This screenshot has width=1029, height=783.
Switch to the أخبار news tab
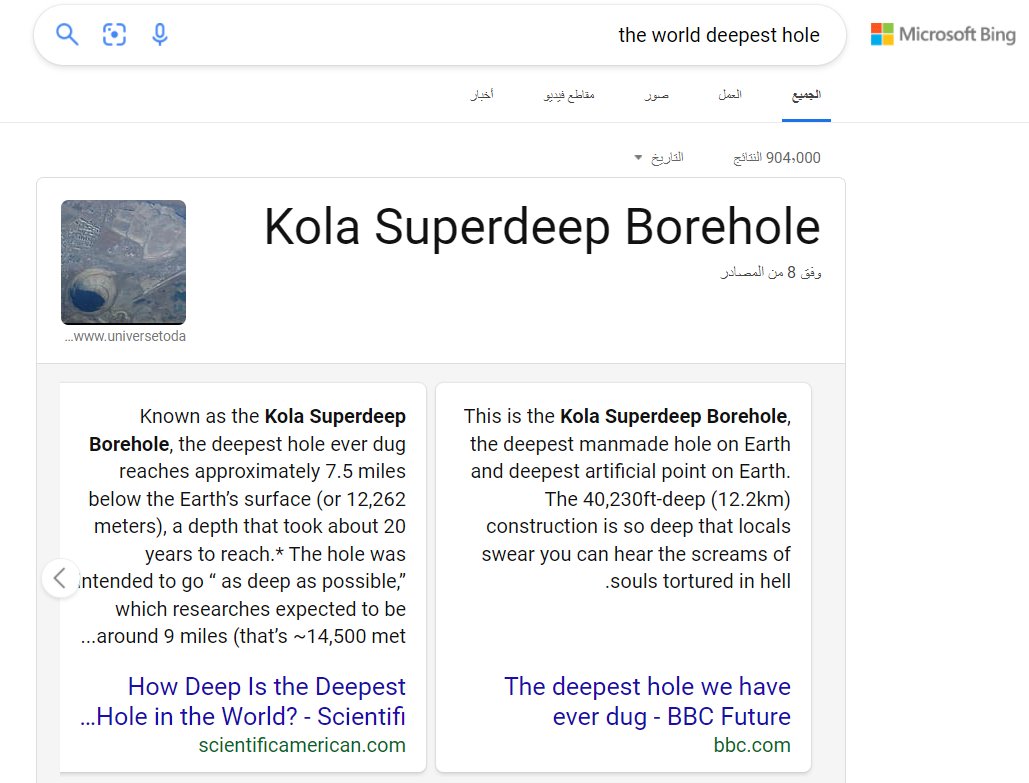point(482,95)
